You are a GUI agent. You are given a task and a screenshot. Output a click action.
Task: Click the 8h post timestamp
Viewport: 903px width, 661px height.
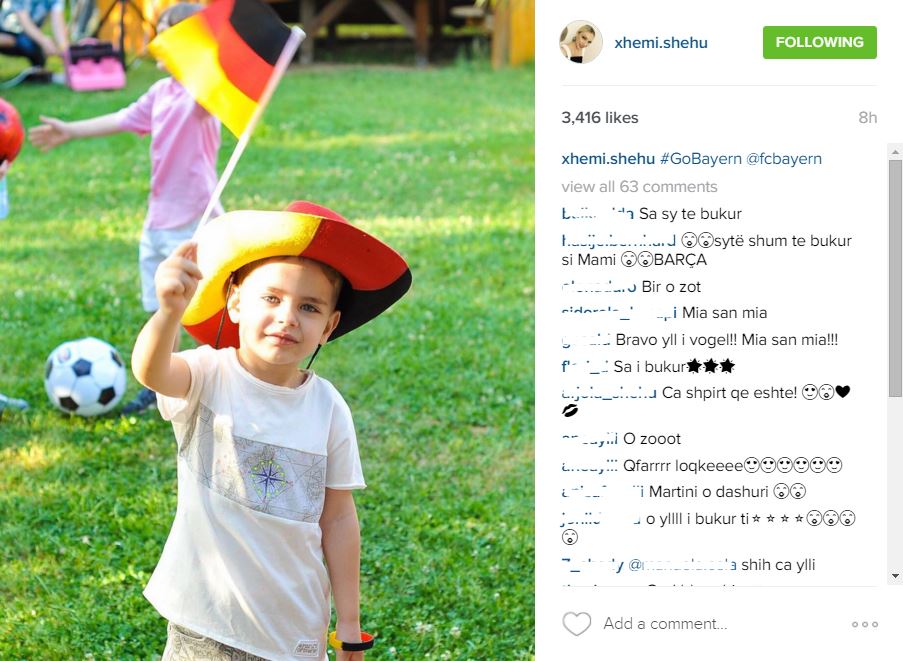(867, 117)
